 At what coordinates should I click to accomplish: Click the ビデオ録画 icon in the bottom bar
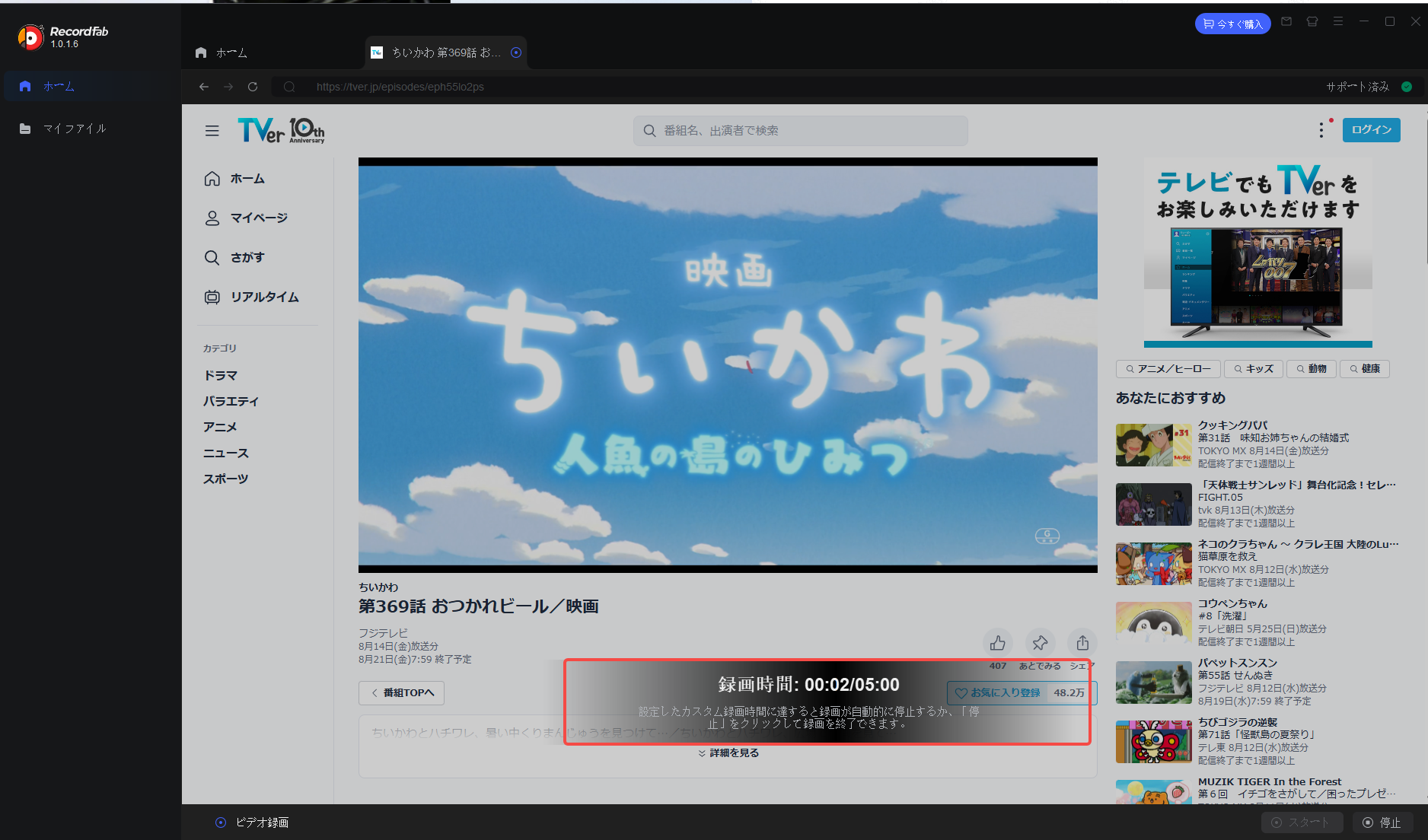[x=221, y=822]
